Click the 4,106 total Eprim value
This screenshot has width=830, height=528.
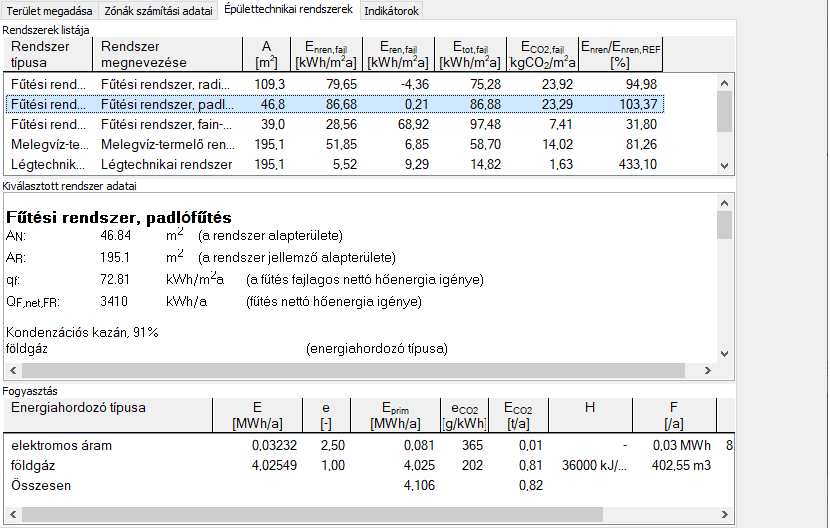pyautogui.click(x=419, y=486)
